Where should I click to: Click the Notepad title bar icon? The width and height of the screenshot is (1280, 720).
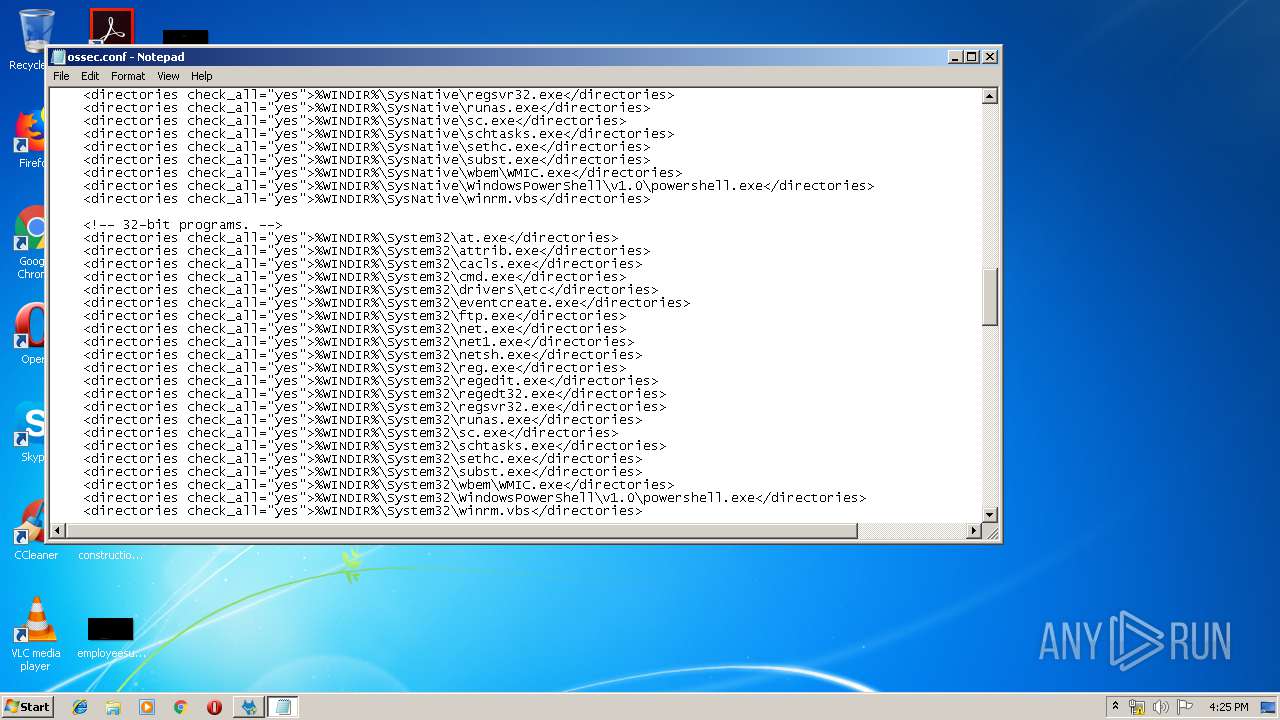pos(59,57)
